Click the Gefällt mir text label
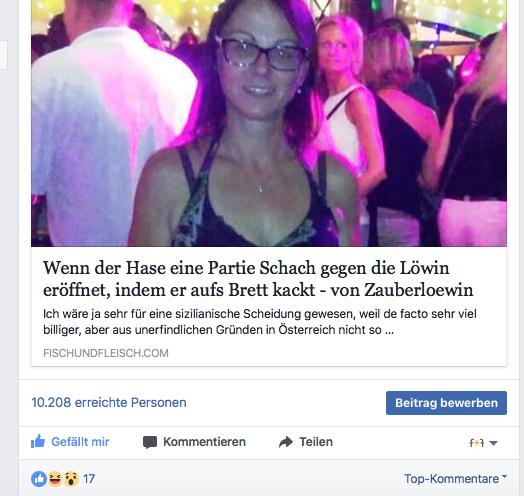The image size is (524, 496). [80, 442]
